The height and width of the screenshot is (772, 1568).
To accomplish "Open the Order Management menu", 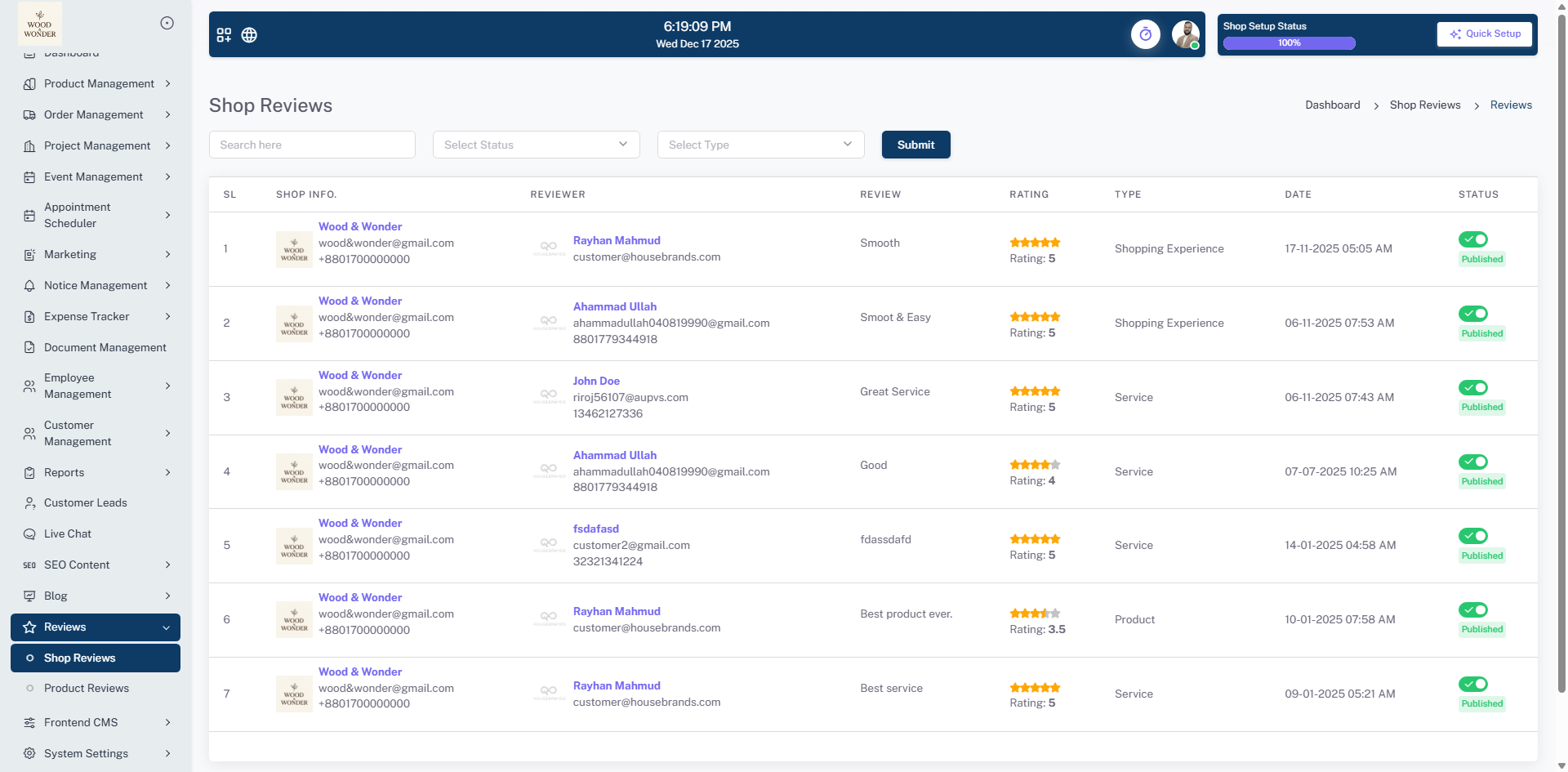I will 94,115.
